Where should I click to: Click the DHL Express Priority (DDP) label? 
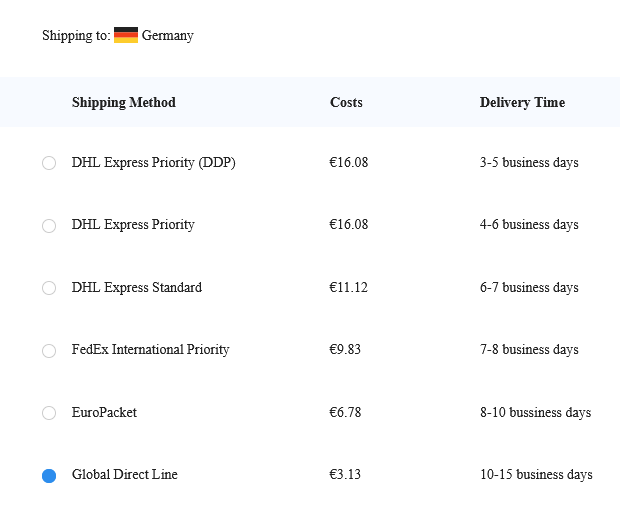tap(153, 163)
